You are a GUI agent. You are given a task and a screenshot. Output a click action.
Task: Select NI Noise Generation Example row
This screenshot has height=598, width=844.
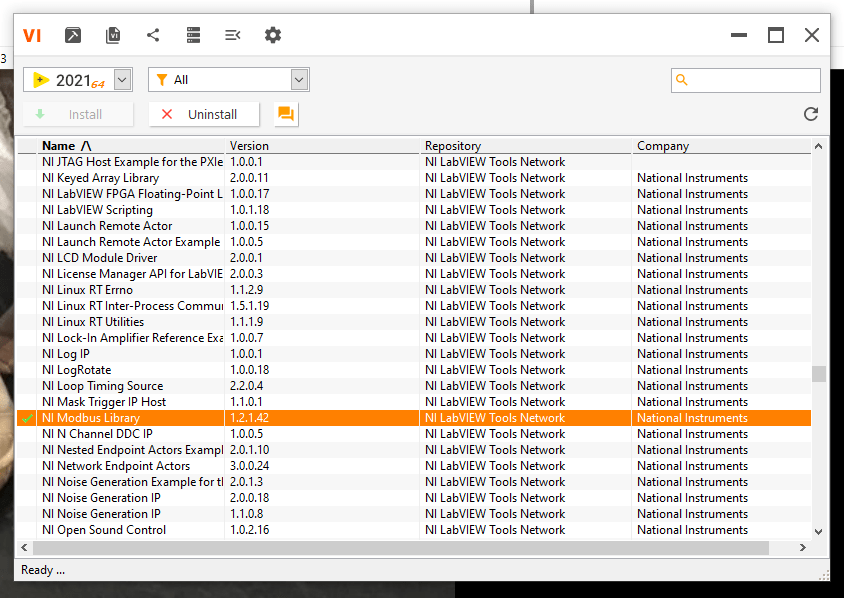point(414,482)
